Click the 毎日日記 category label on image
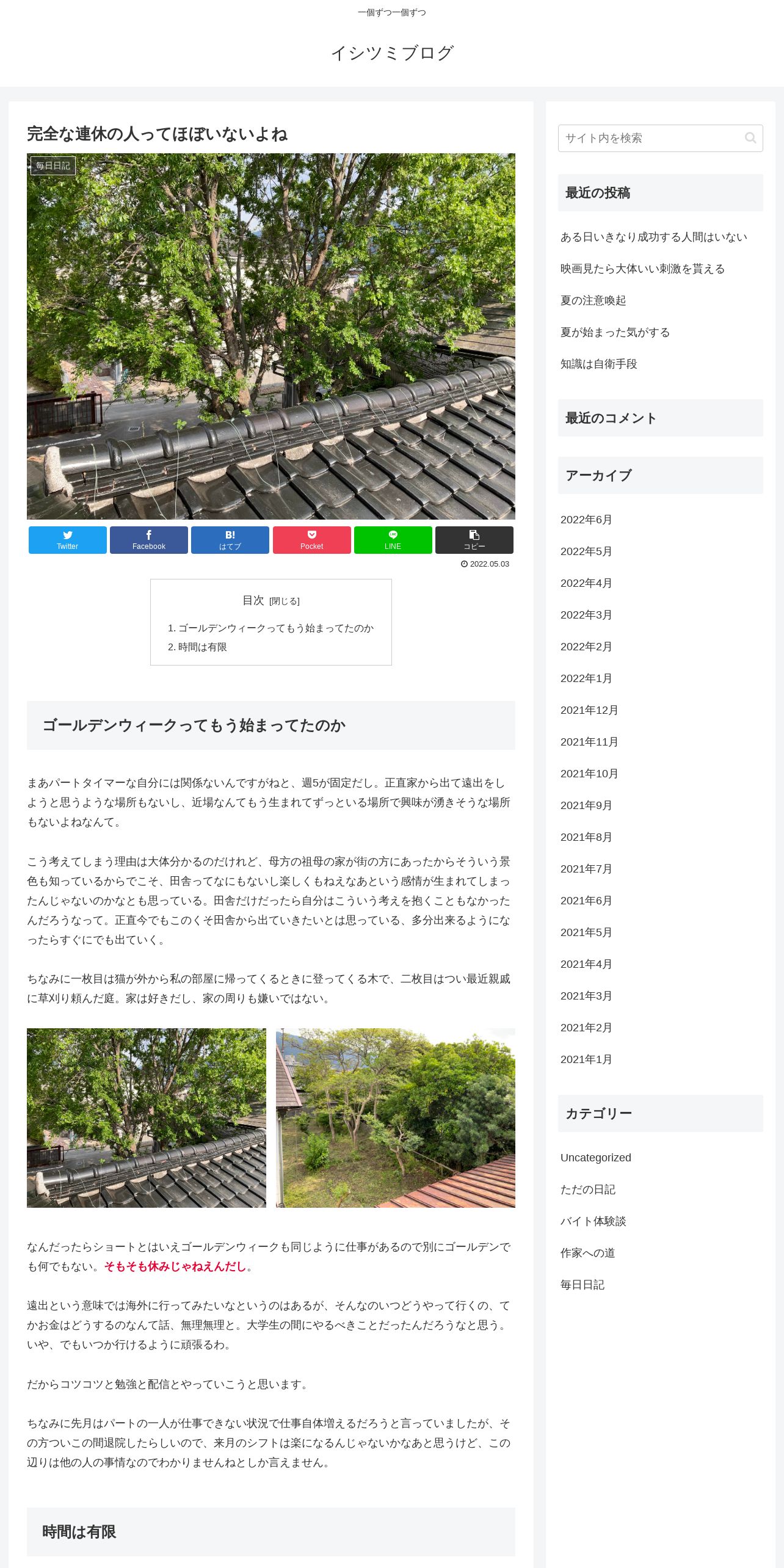Image resolution: width=784 pixels, height=1568 pixels. pyautogui.click(x=53, y=165)
